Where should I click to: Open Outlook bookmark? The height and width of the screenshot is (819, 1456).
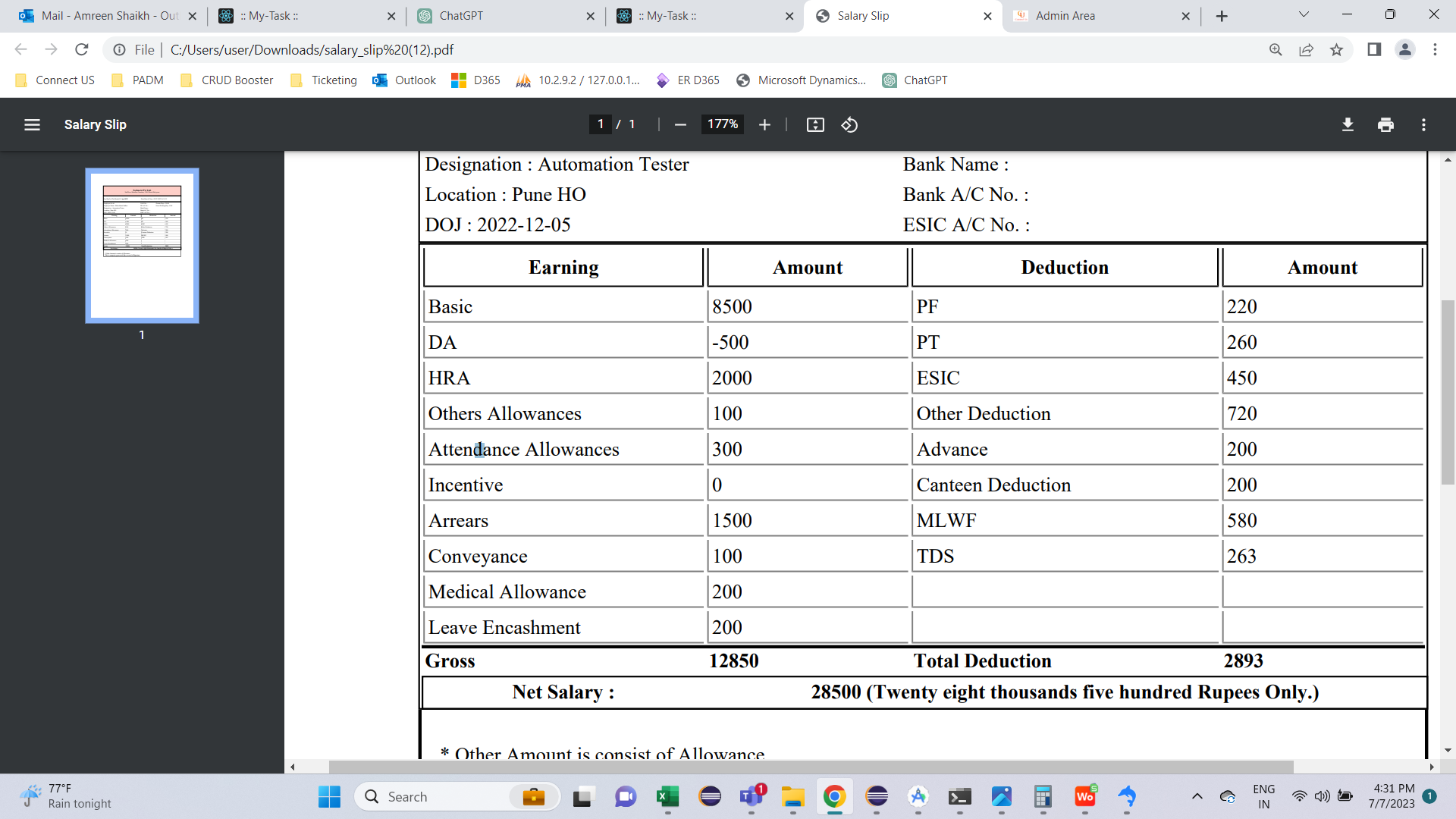click(404, 80)
